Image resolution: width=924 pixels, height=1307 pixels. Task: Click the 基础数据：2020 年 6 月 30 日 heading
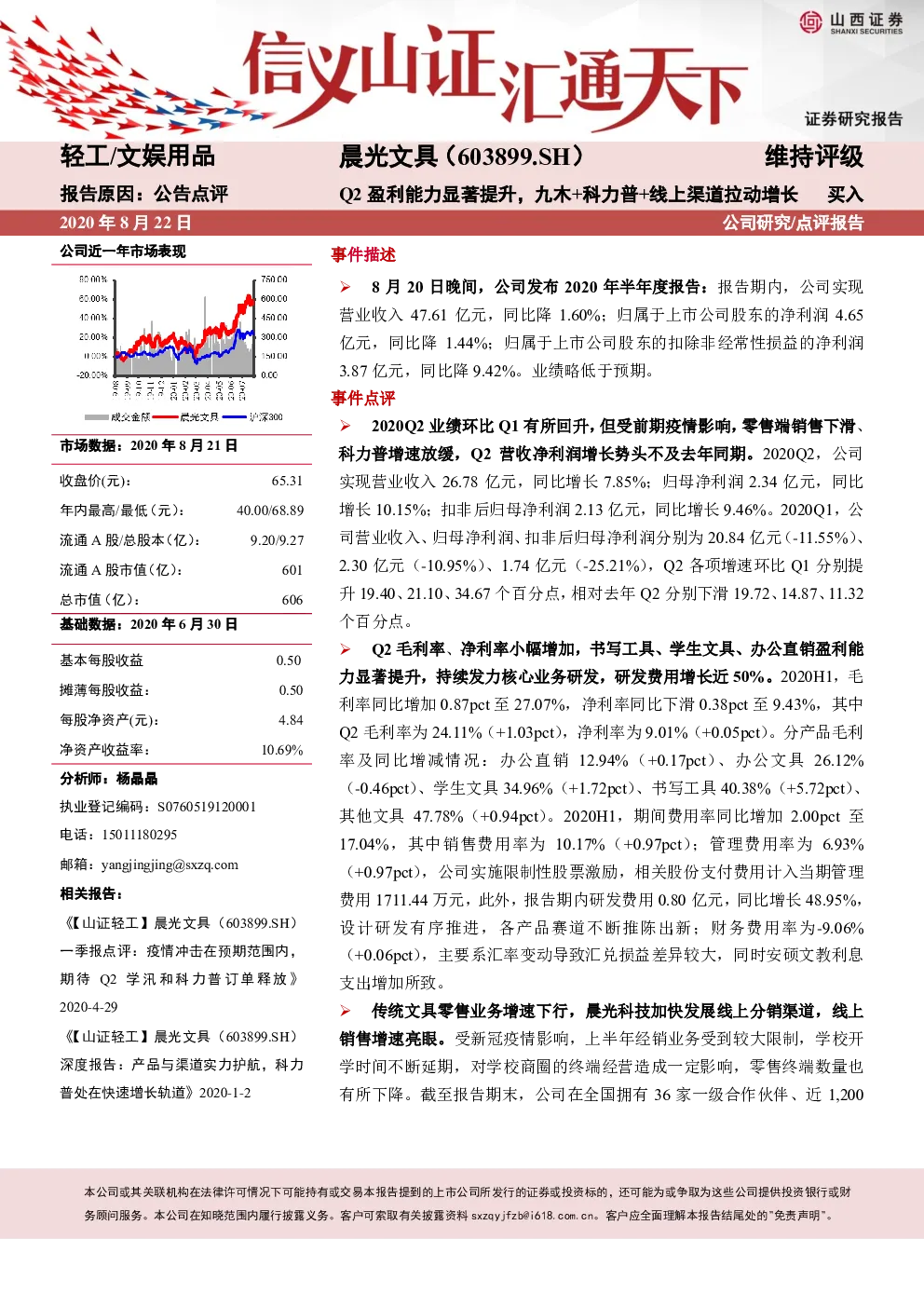pos(149,624)
